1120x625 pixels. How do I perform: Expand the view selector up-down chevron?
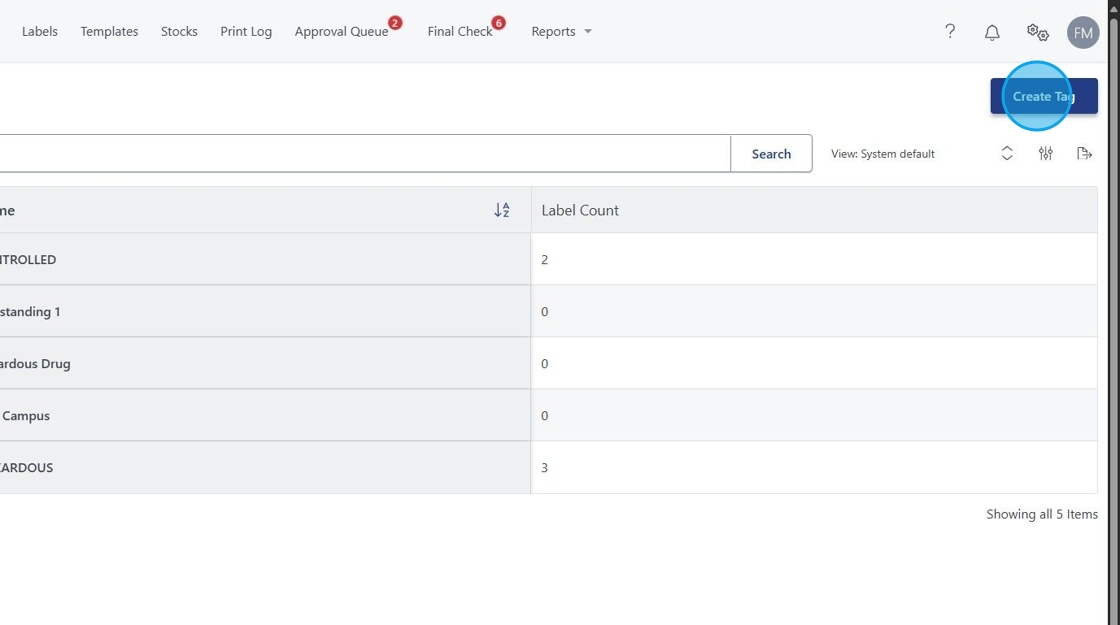point(1006,154)
